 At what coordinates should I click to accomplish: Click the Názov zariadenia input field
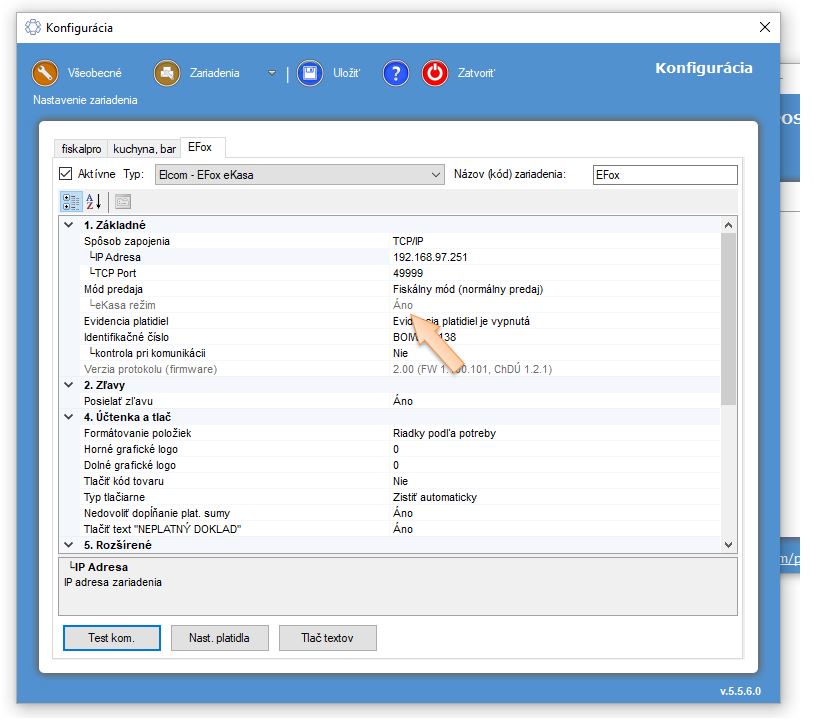pos(664,175)
